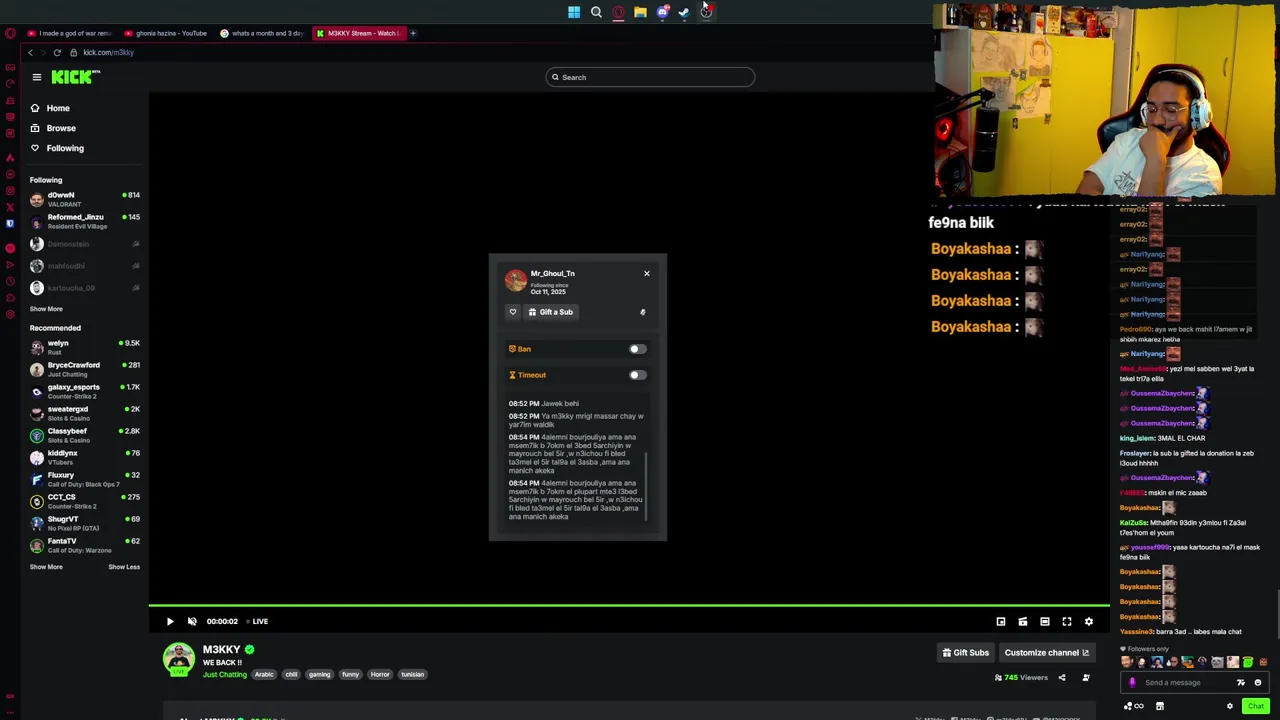Click Show Less under recommended list

[x=124, y=567]
